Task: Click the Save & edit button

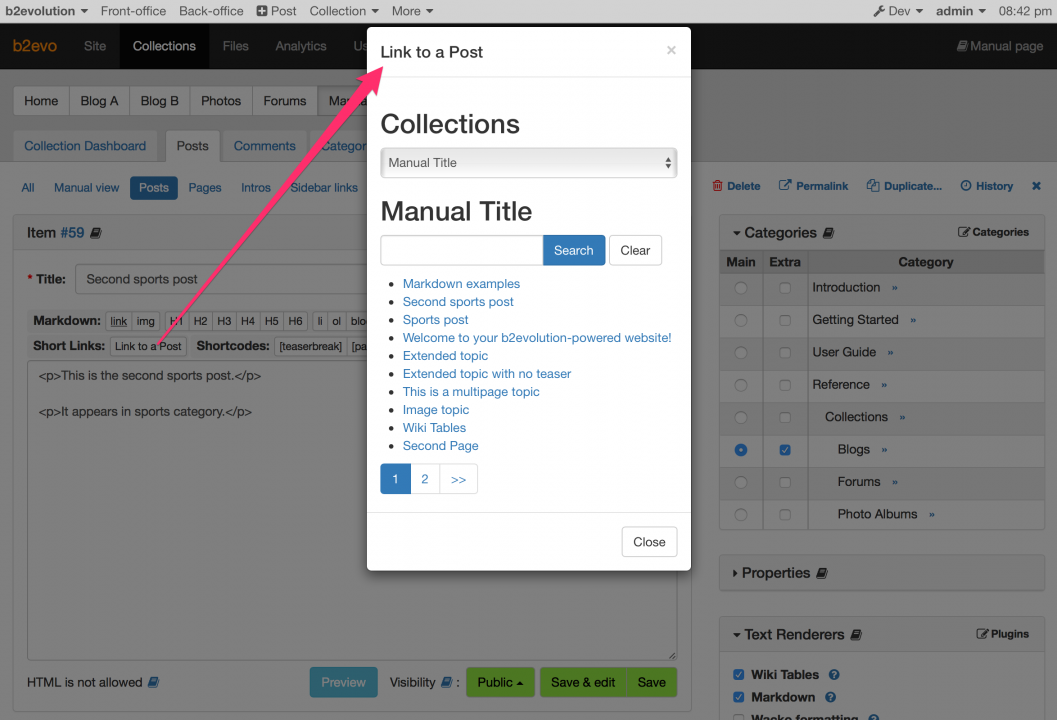Action: point(582,682)
